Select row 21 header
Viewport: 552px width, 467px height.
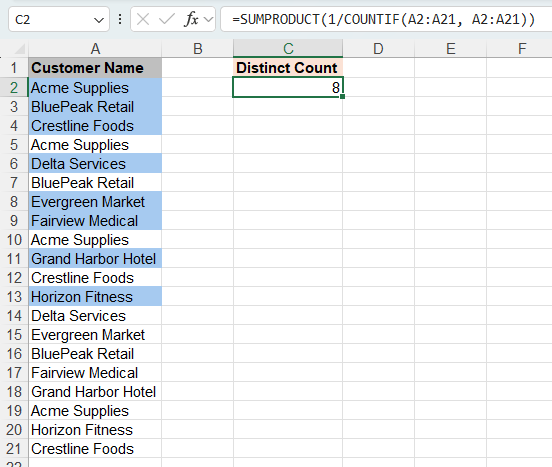tap(14, 449)
